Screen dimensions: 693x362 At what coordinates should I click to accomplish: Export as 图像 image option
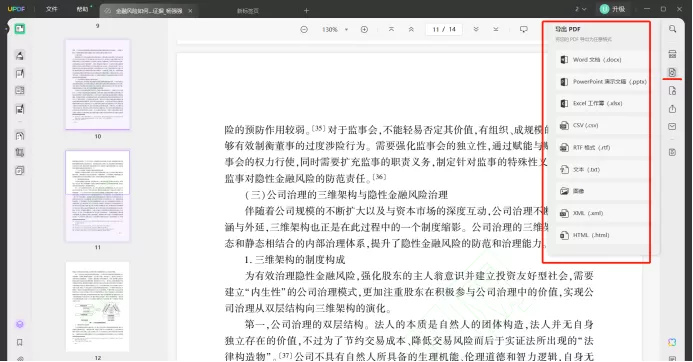click(601, 191)
